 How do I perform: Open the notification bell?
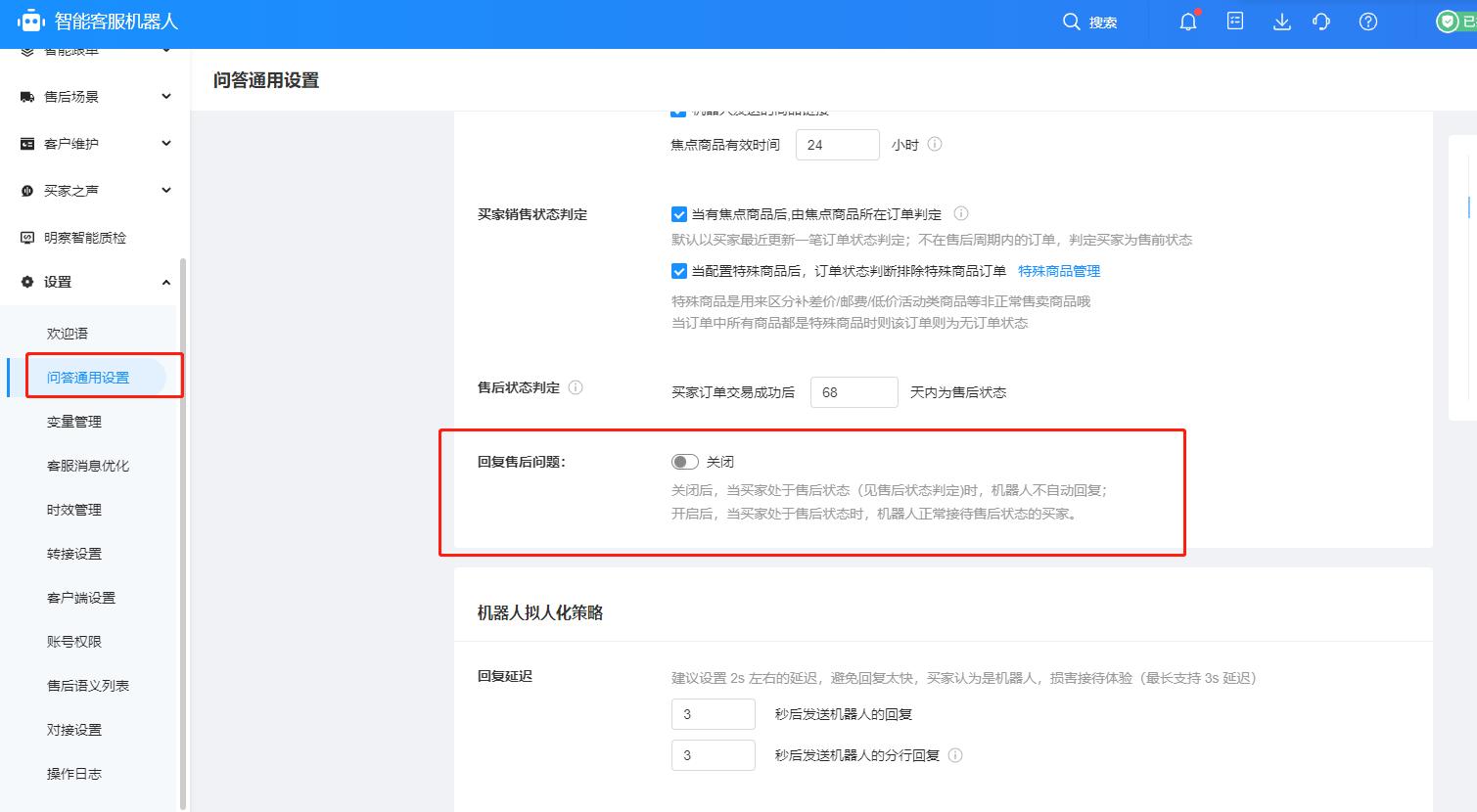point(1188,22)
